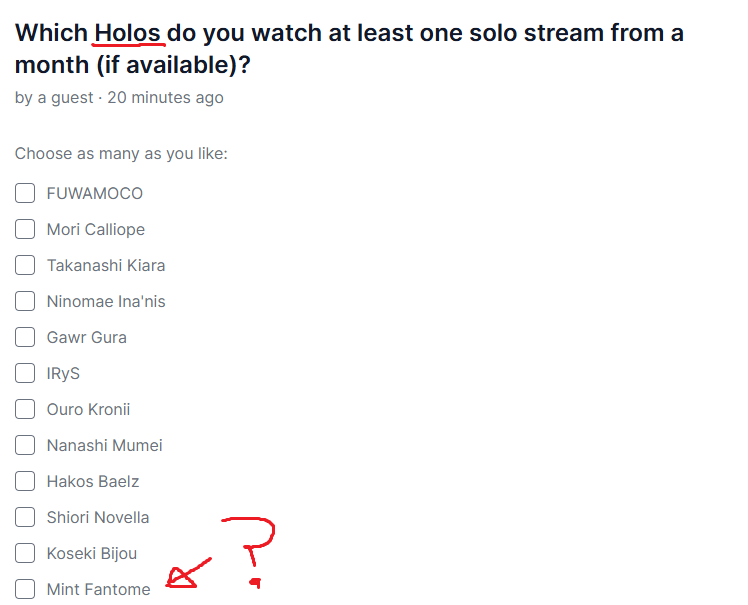This screenshot has height=605, width=748.
Task: Tick the Mint Fantome checkbox
Action: click(25, 589)
